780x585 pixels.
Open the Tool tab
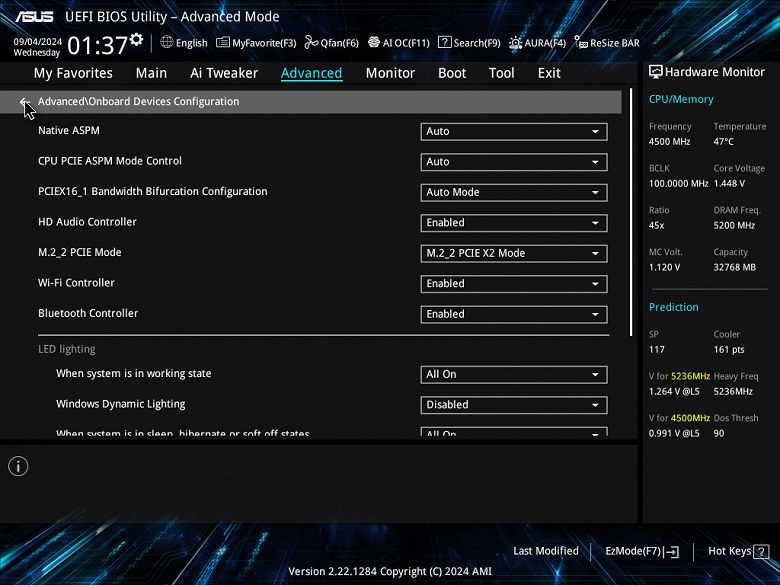501,73
